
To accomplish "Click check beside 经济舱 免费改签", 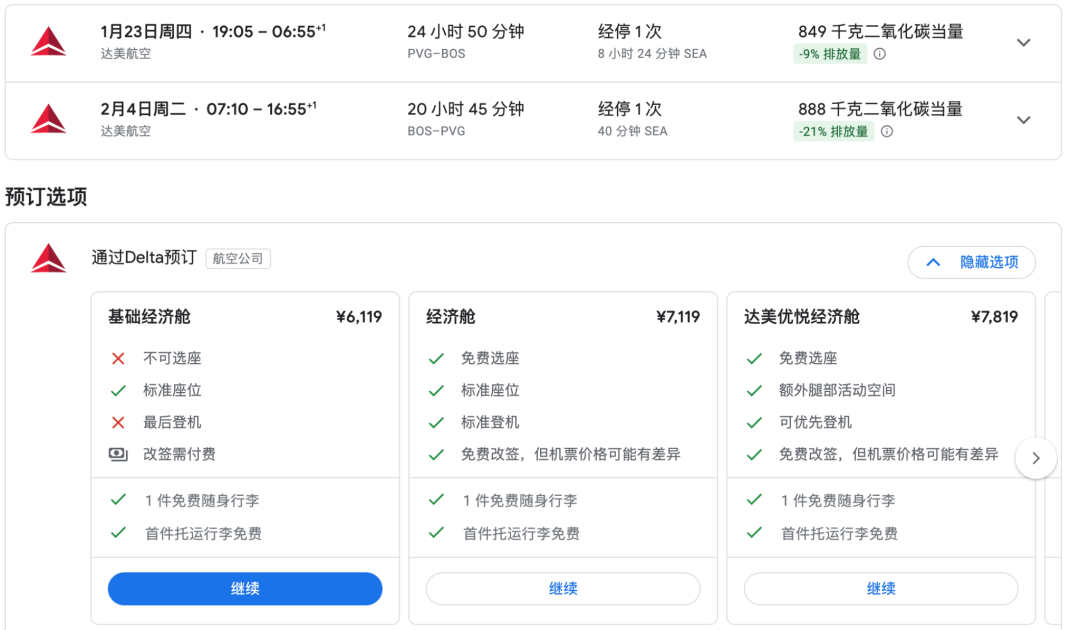I will [x=436, y=454].
